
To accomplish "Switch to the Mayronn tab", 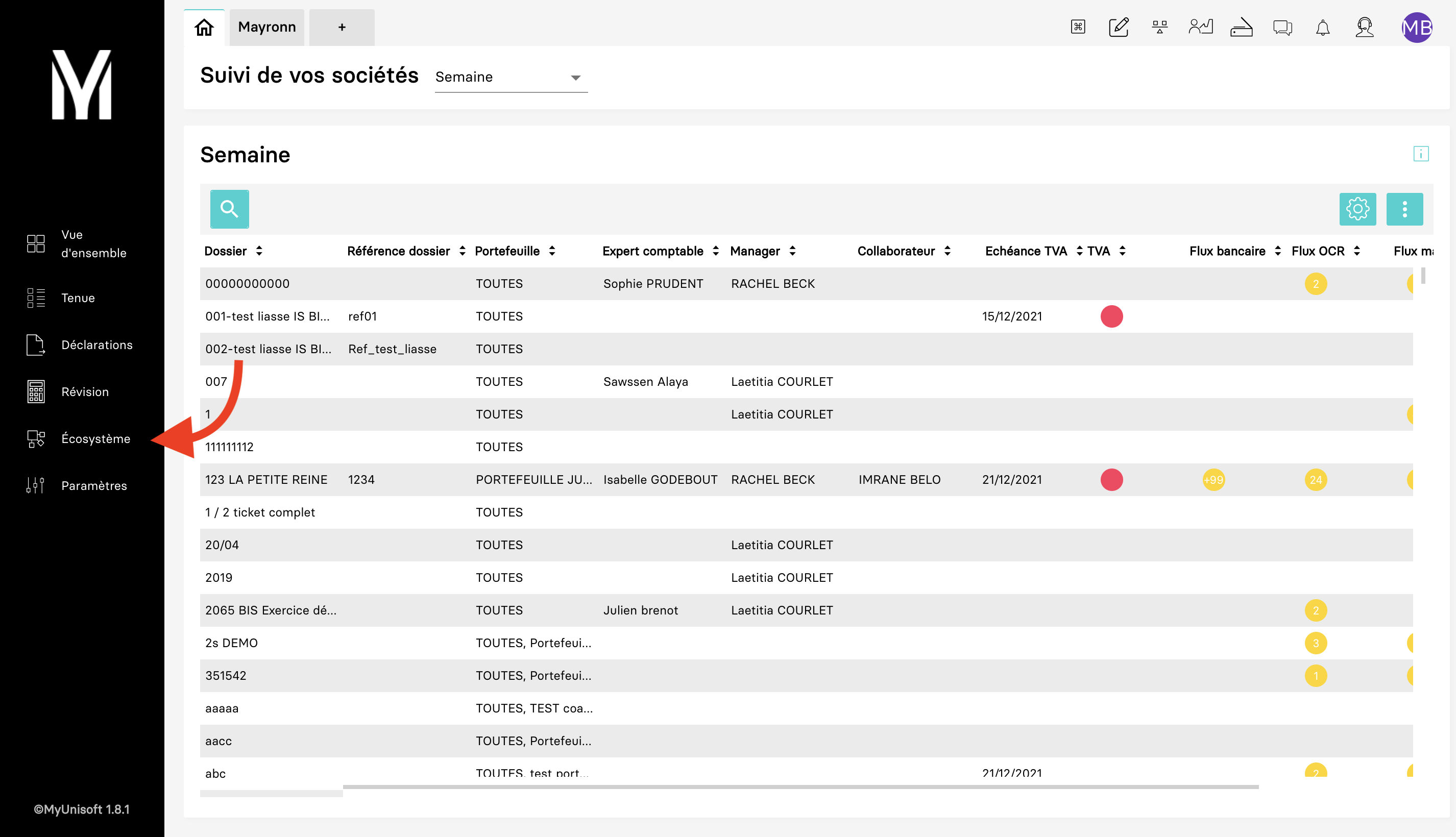I will 267,27.
